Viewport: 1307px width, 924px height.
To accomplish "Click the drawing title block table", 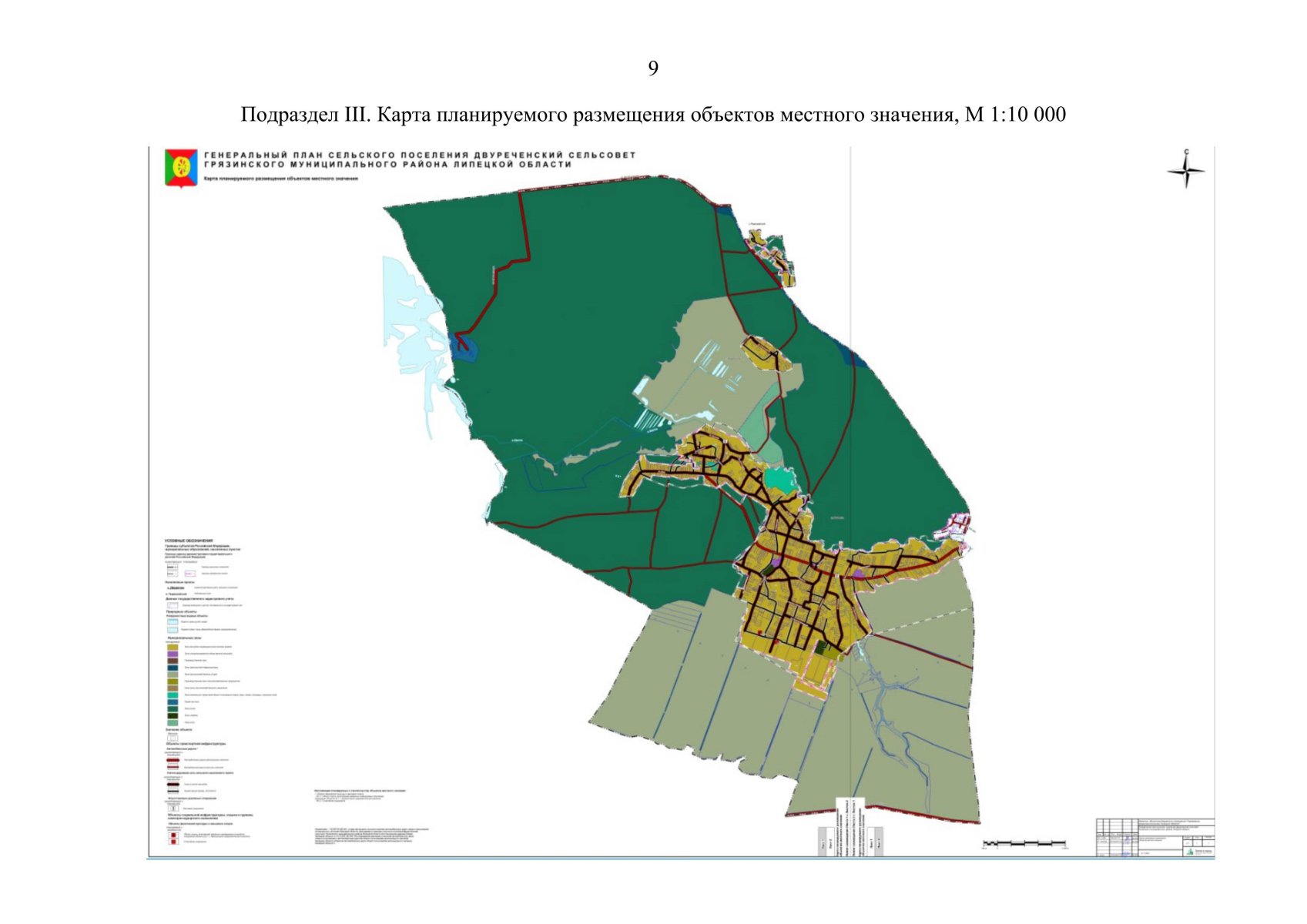I will (1155, 838).
